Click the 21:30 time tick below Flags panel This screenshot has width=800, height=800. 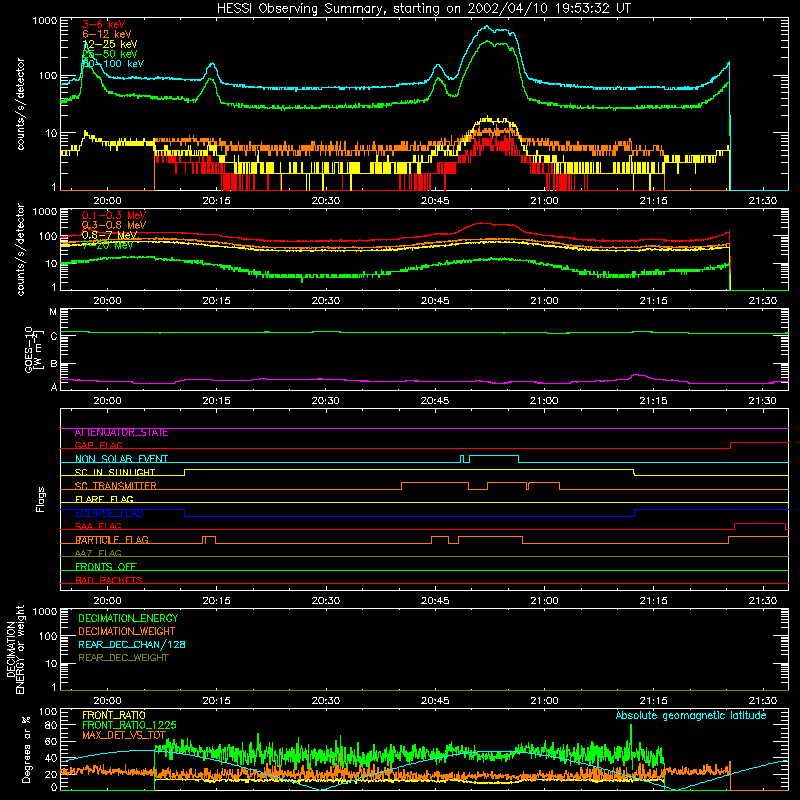point(763,601)
